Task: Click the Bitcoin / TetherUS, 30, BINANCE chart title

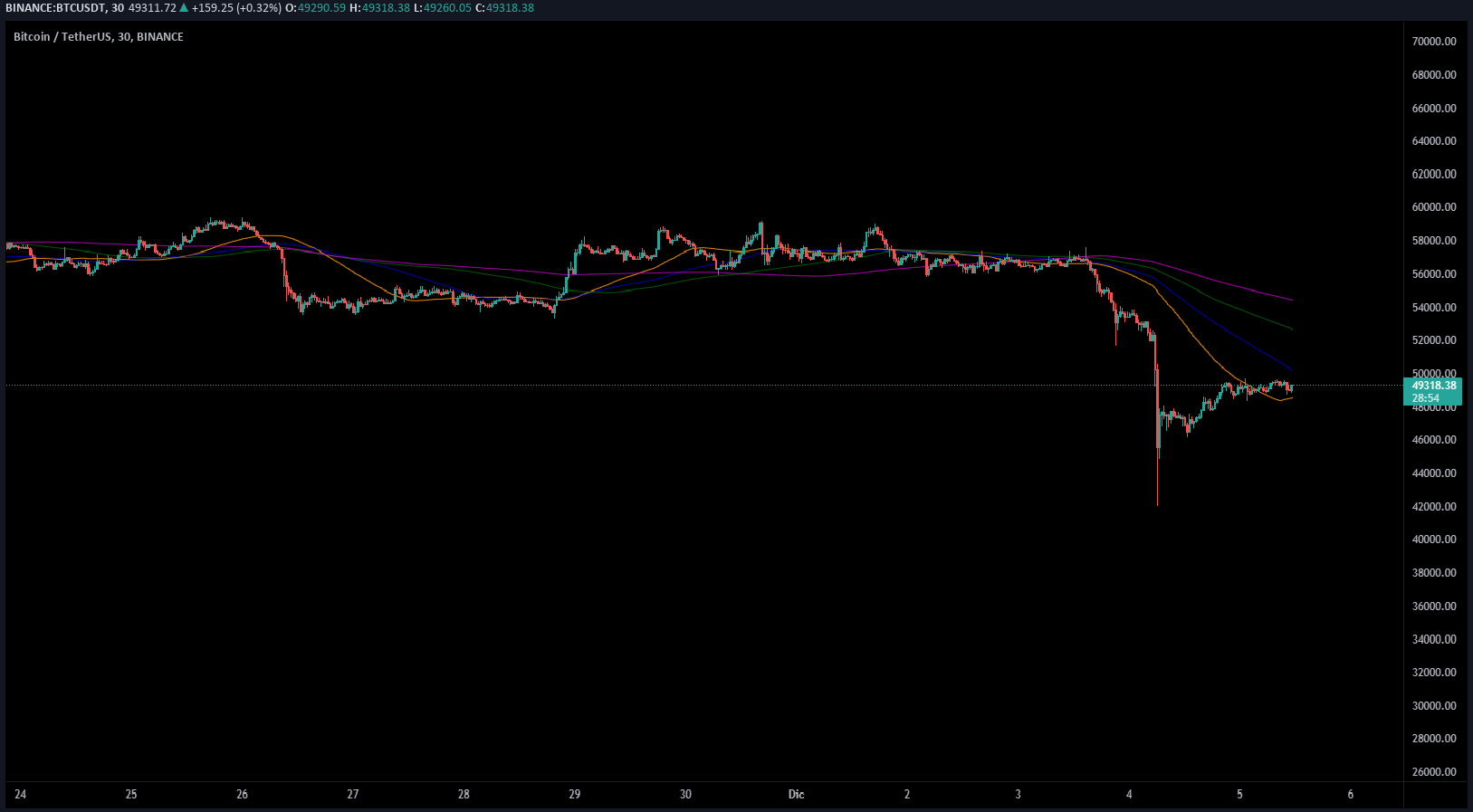Action: tap(99, 37)
